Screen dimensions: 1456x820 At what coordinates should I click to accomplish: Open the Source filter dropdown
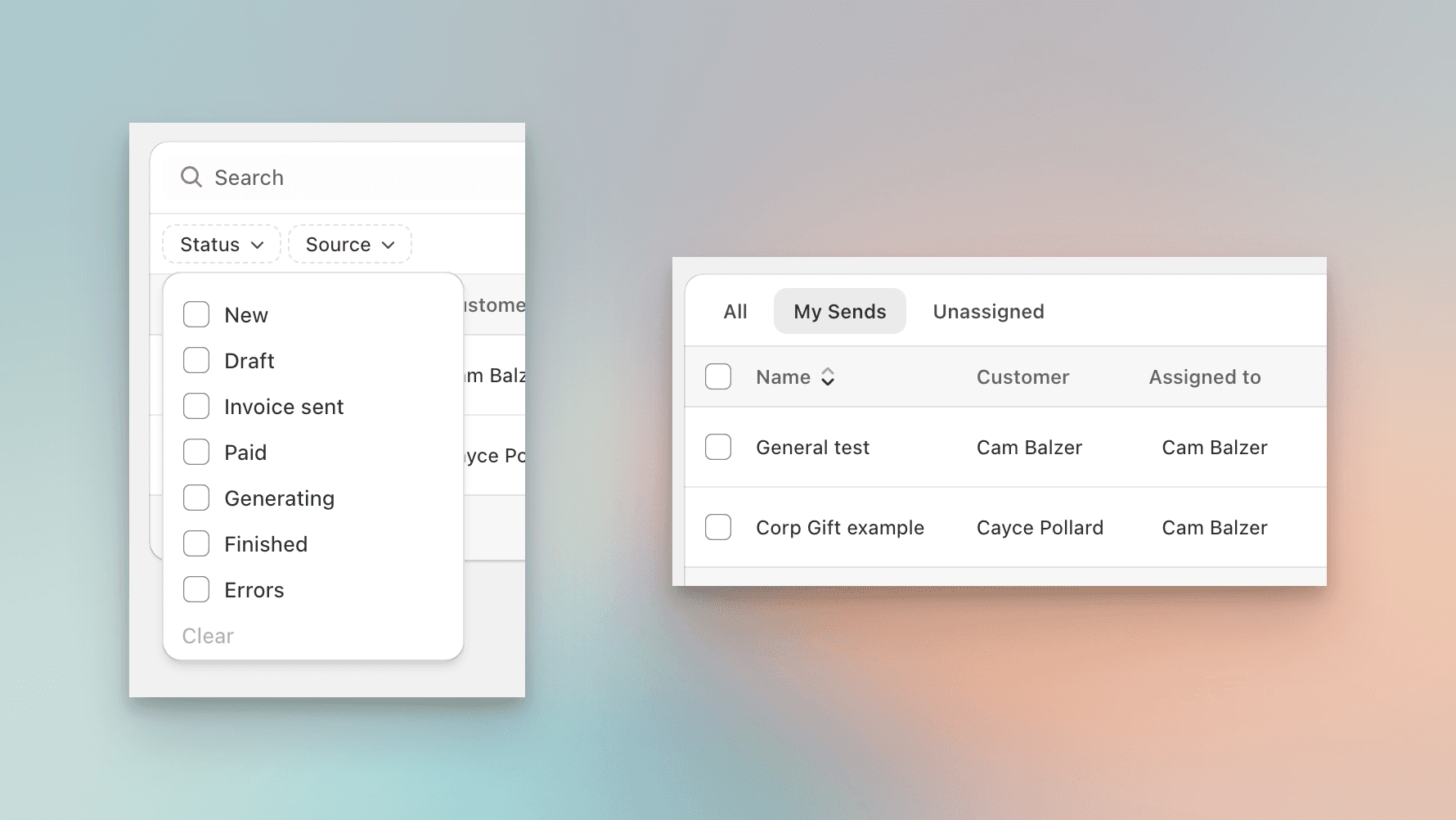tap(349, 244)
